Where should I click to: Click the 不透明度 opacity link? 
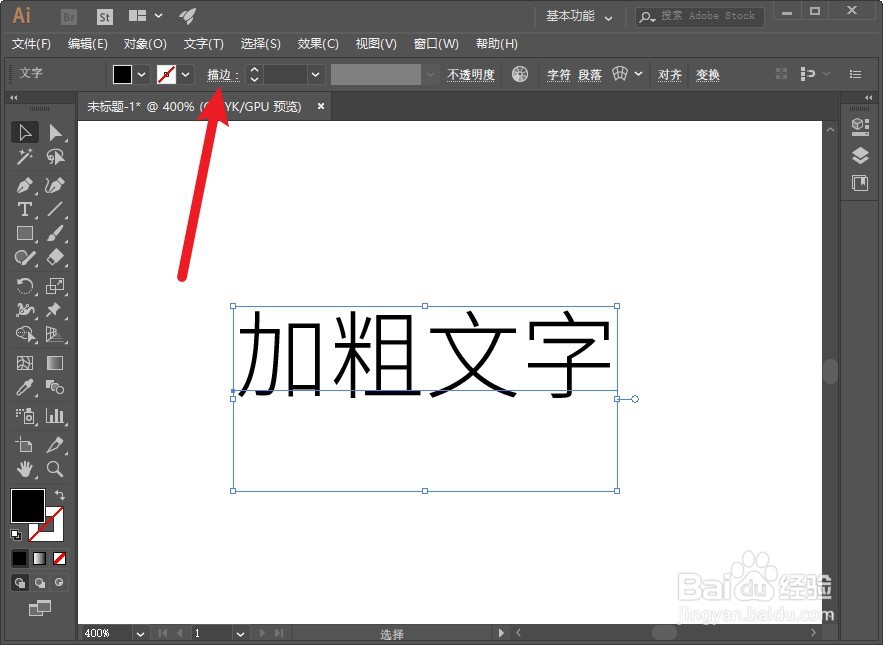471,74
